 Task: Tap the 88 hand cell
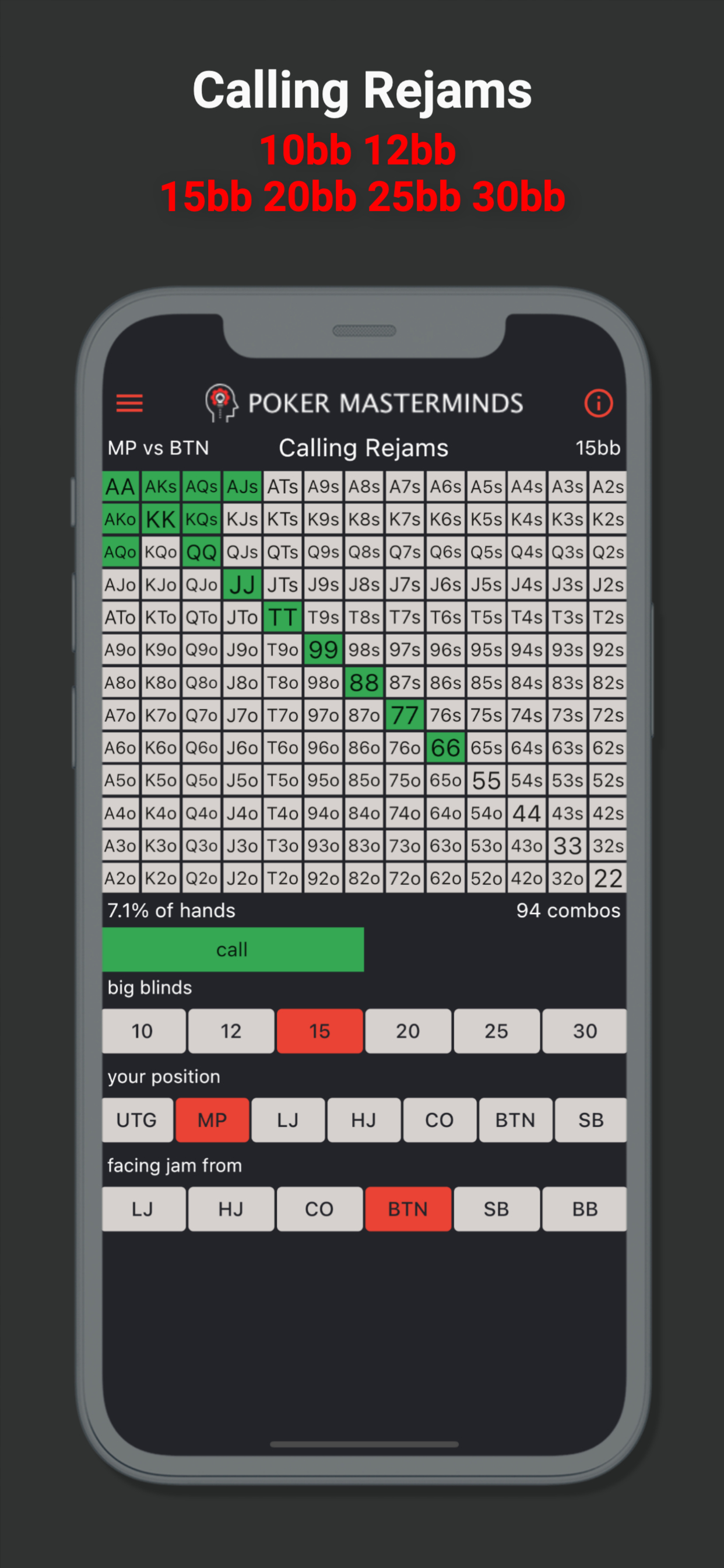click(x=364, y=682)
